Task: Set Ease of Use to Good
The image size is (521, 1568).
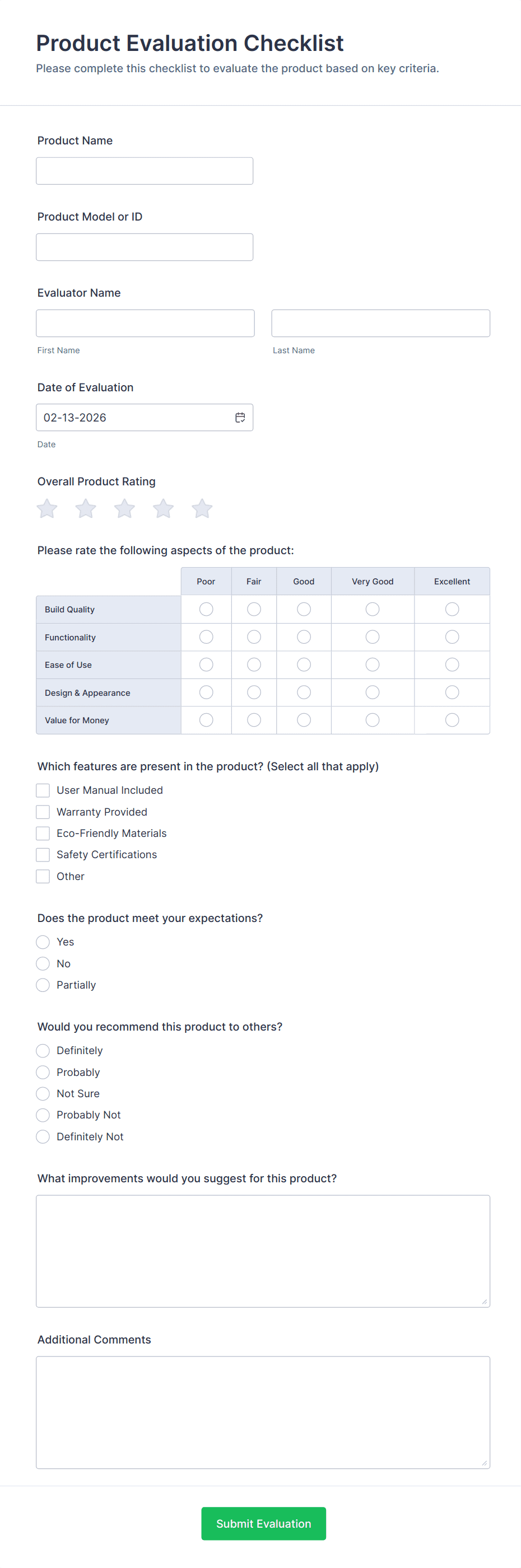Action: pyautogui.click(x=304, y=664)
